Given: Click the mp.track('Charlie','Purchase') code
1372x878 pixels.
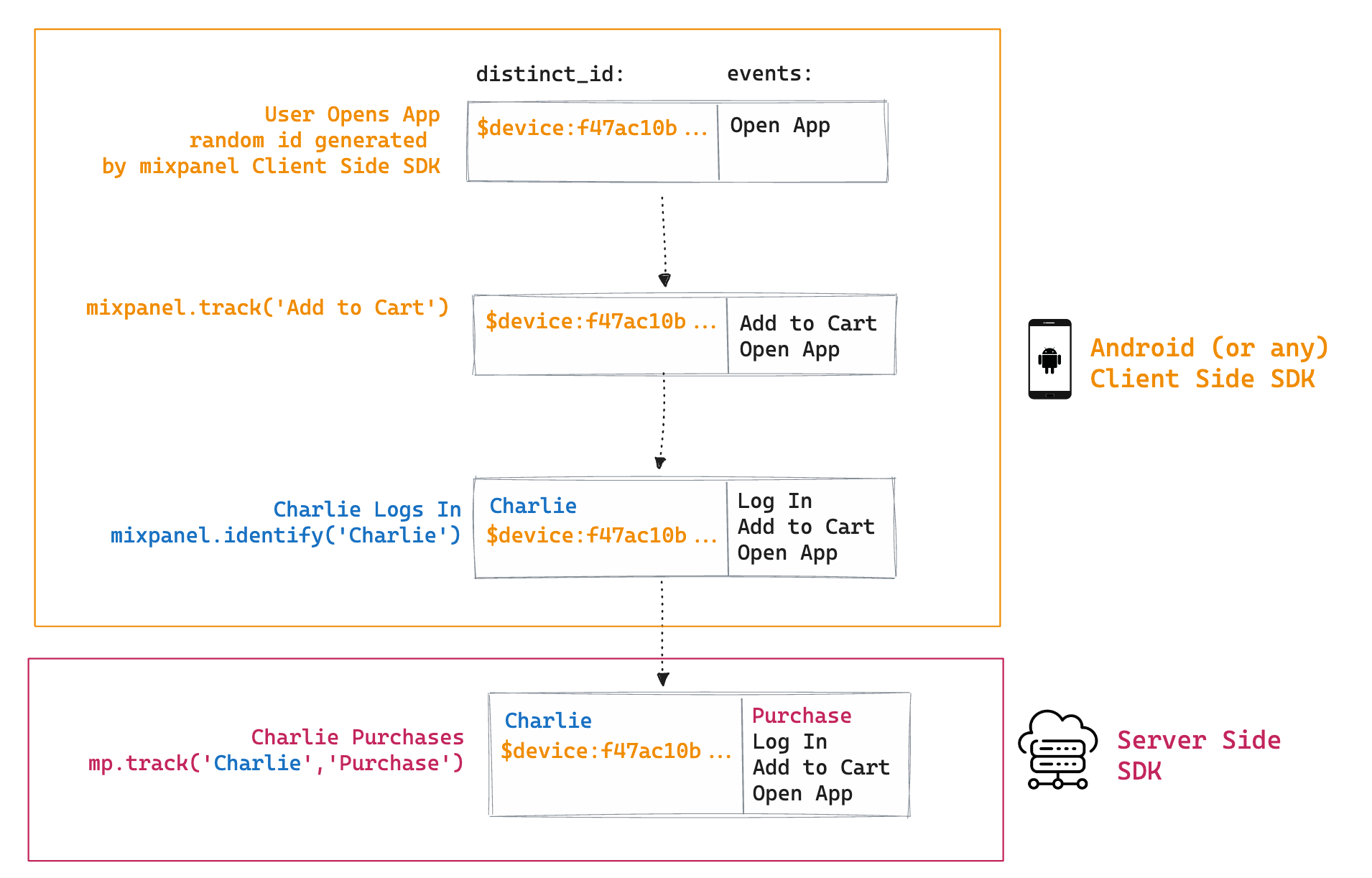Looking at the screenshot, I should (x=276, y=764).
